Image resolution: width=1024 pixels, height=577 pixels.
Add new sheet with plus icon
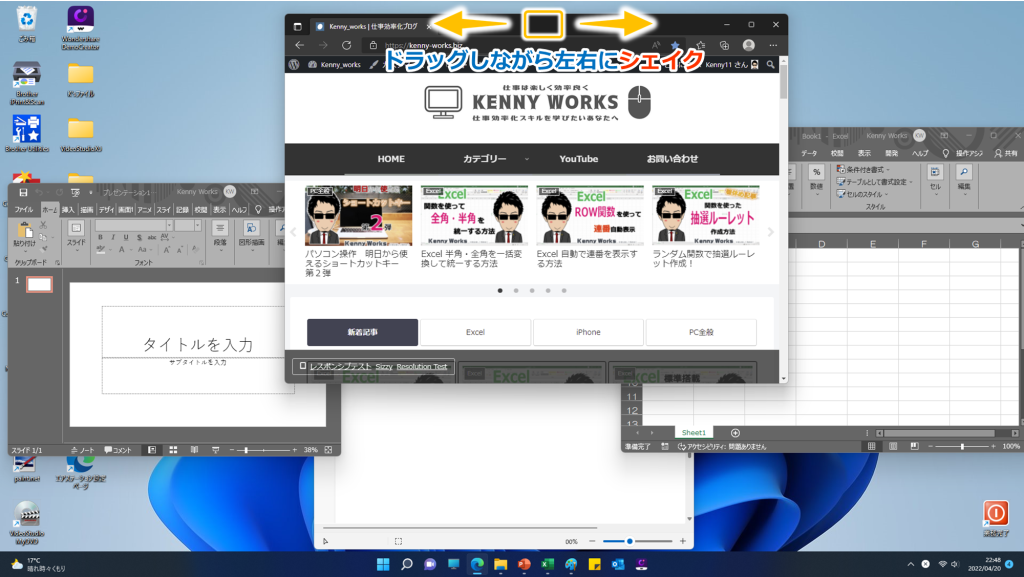[735, 432]
